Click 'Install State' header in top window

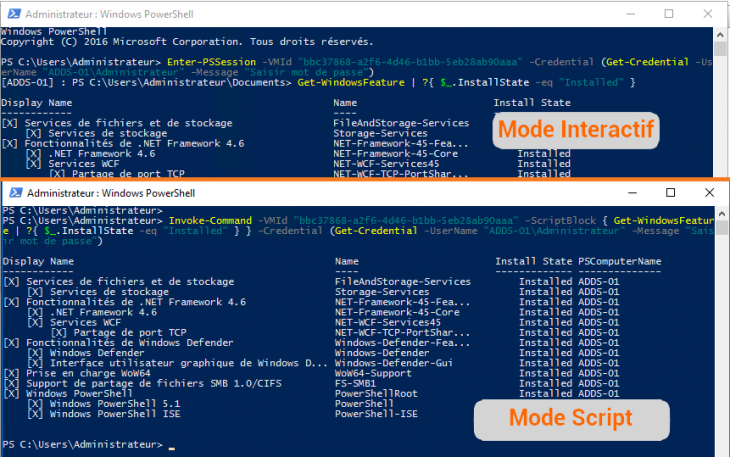click(x=532, y=103)
